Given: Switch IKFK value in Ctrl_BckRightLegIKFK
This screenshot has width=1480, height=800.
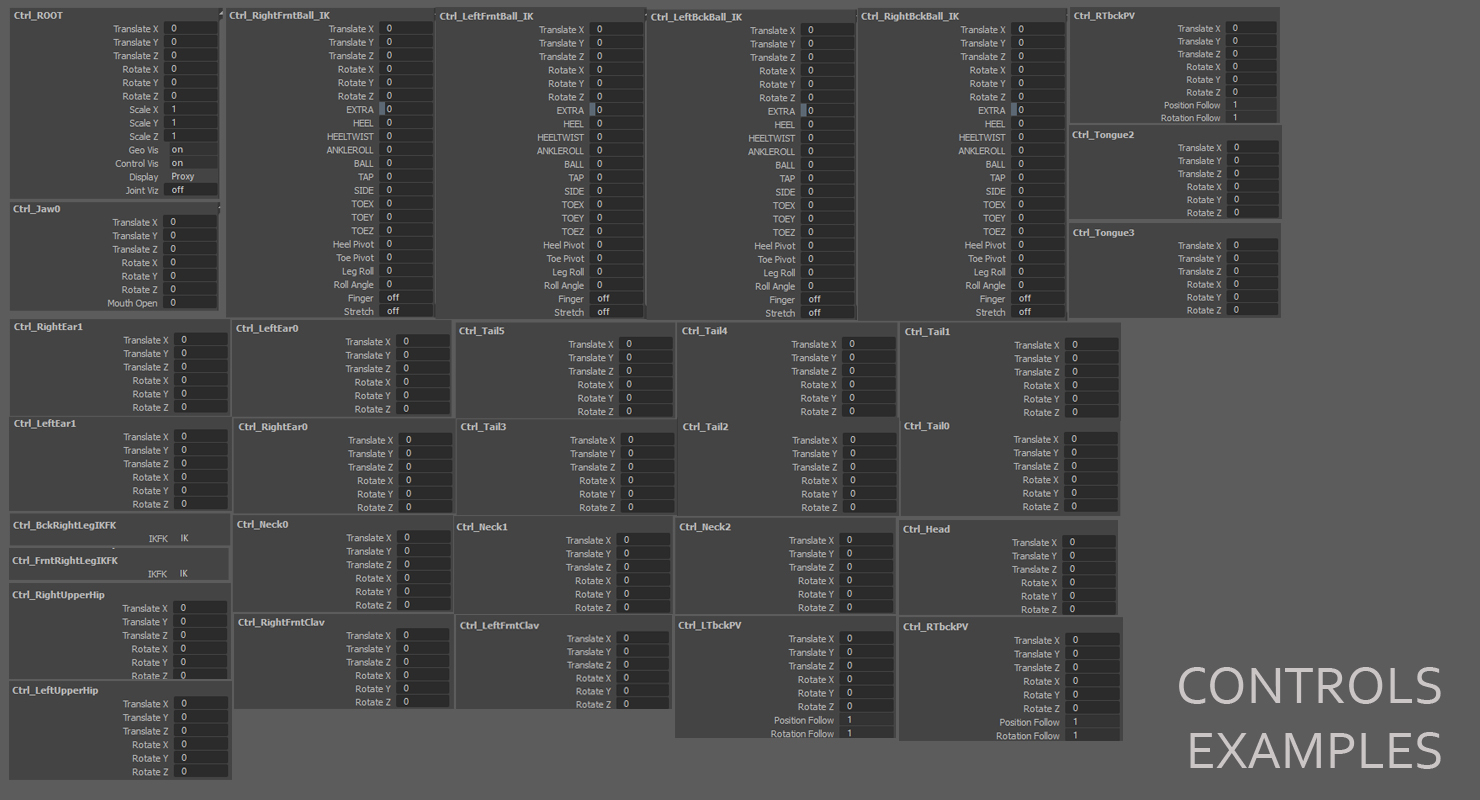Looking at the screenshot, I should (202, 538).
